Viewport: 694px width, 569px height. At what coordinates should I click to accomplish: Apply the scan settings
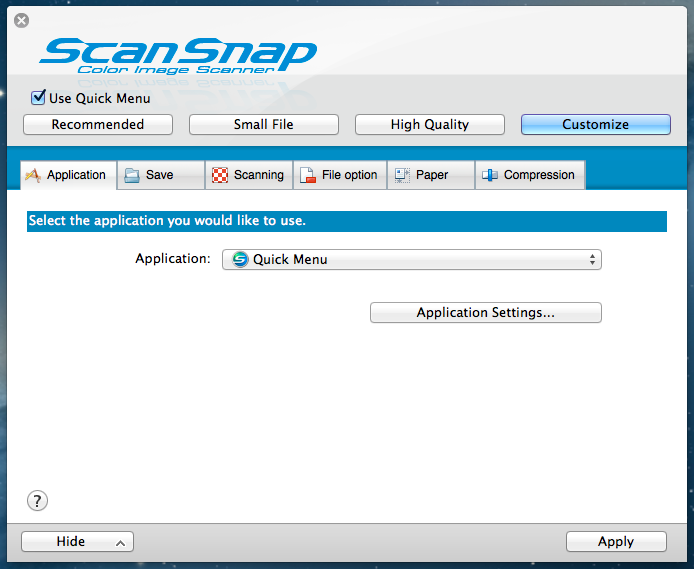(x=616, y=542)
